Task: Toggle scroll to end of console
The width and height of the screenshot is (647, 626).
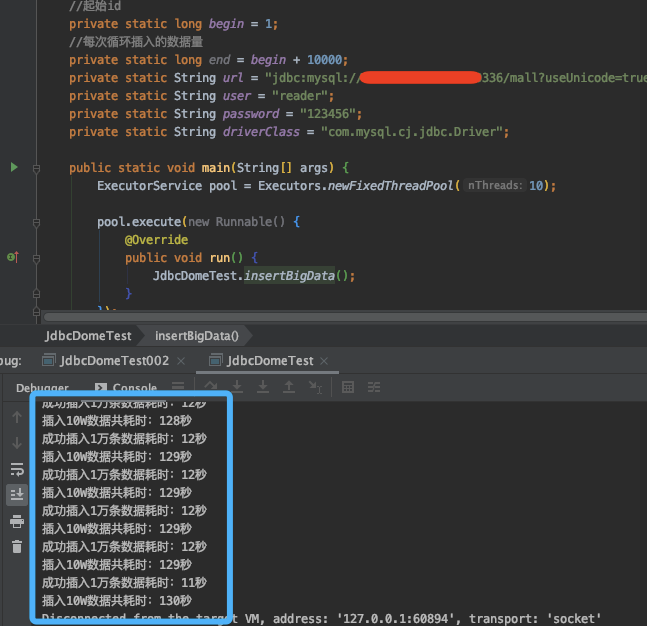Action: pyautogui.click(x=17, y=494)
